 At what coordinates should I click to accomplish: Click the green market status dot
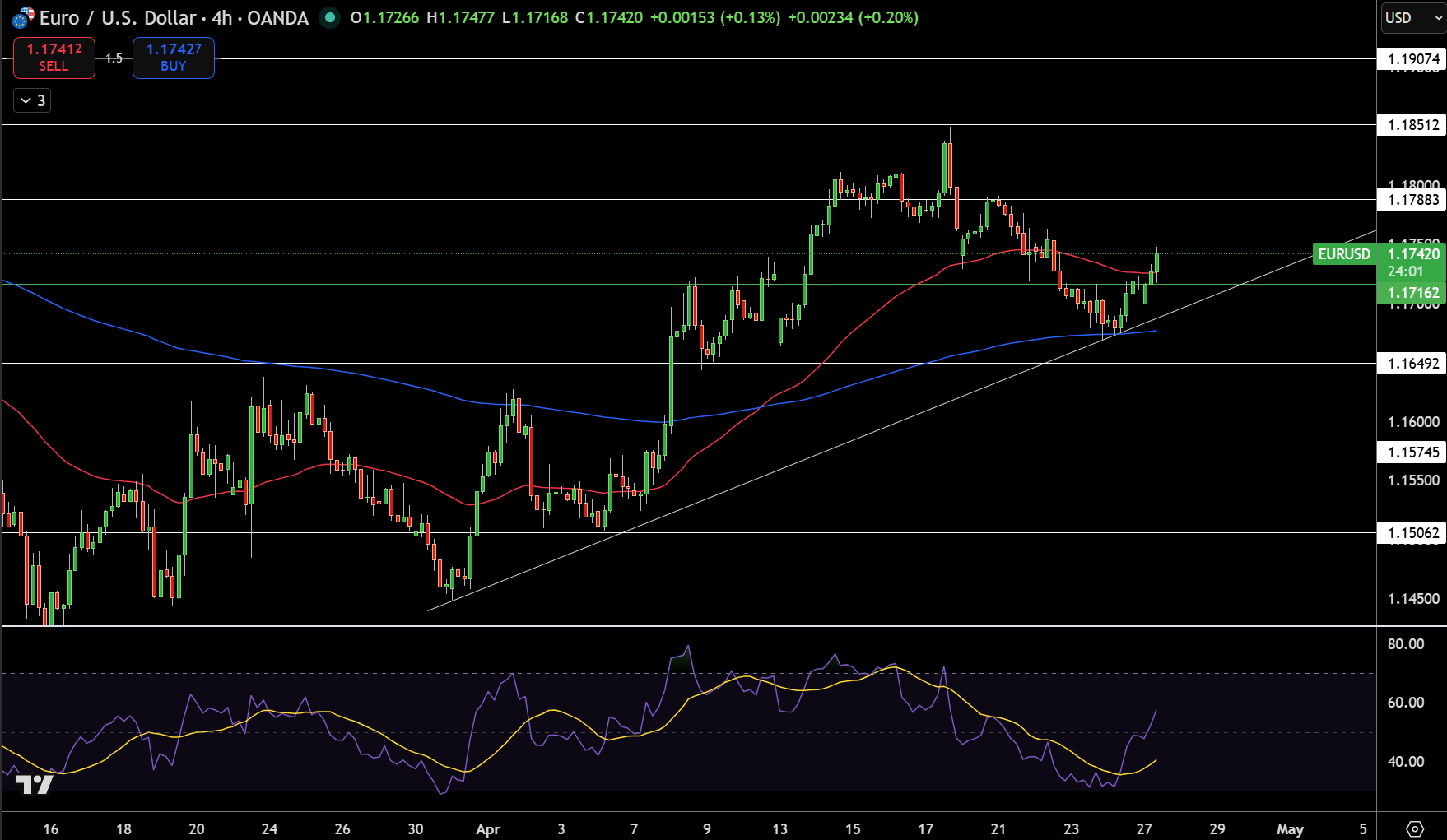329,17
